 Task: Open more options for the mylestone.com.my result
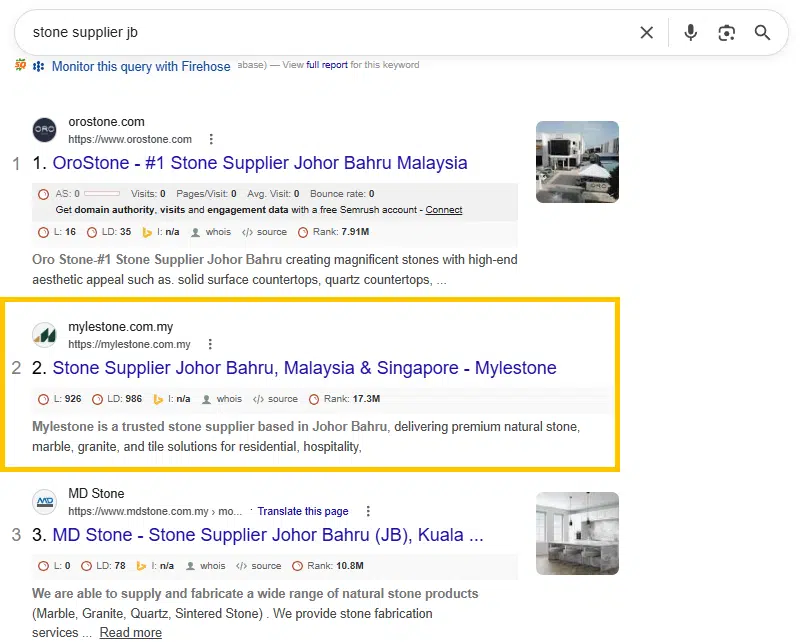click(210, 344)
